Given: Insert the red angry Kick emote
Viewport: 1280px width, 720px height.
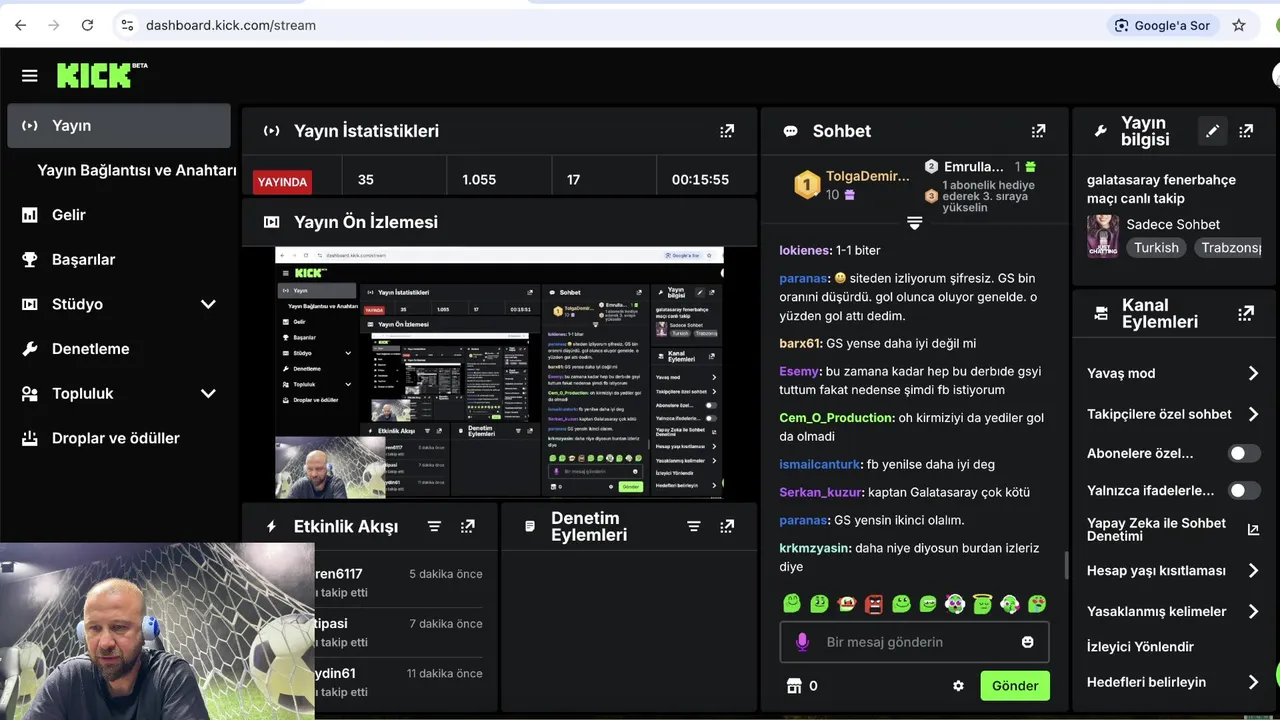Looking at the screenshot, I should [x=874, y=603].
